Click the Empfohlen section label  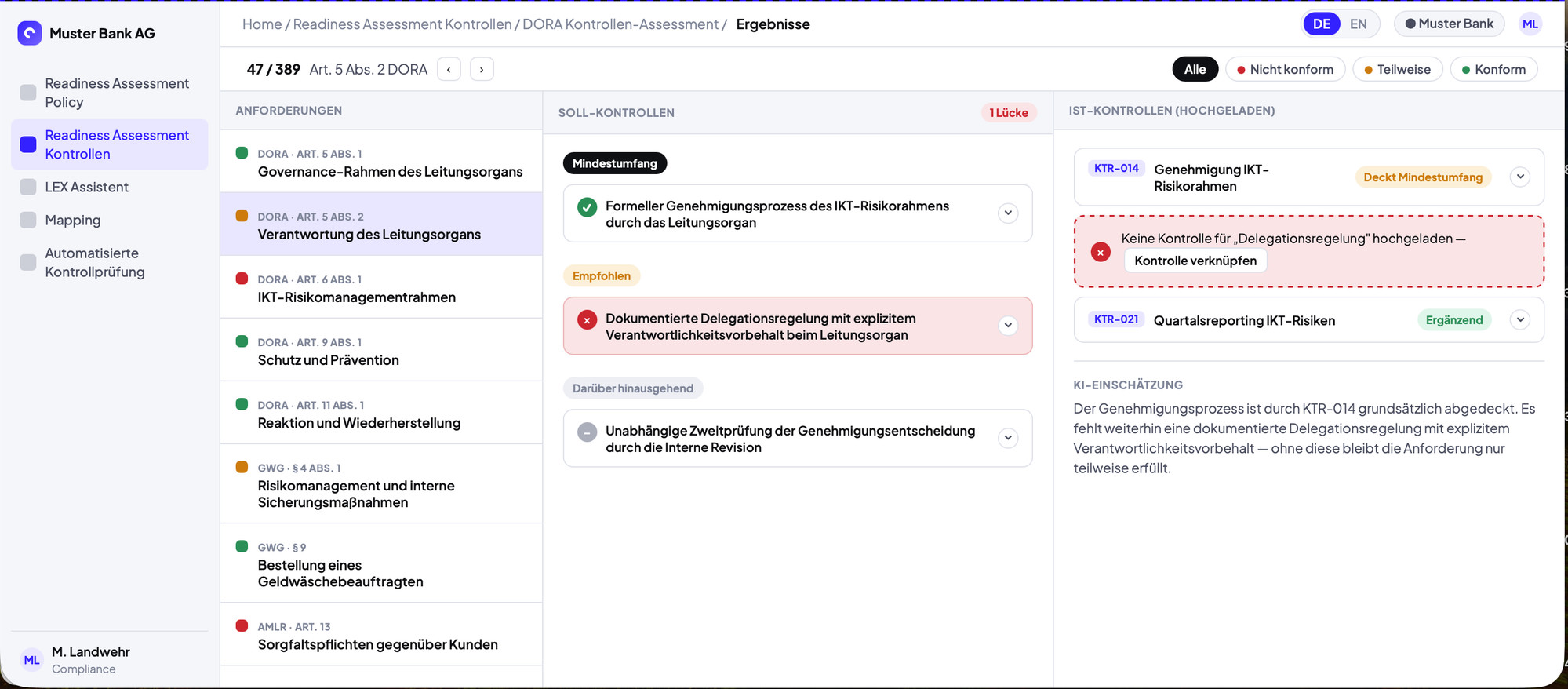tap(602, 276)
